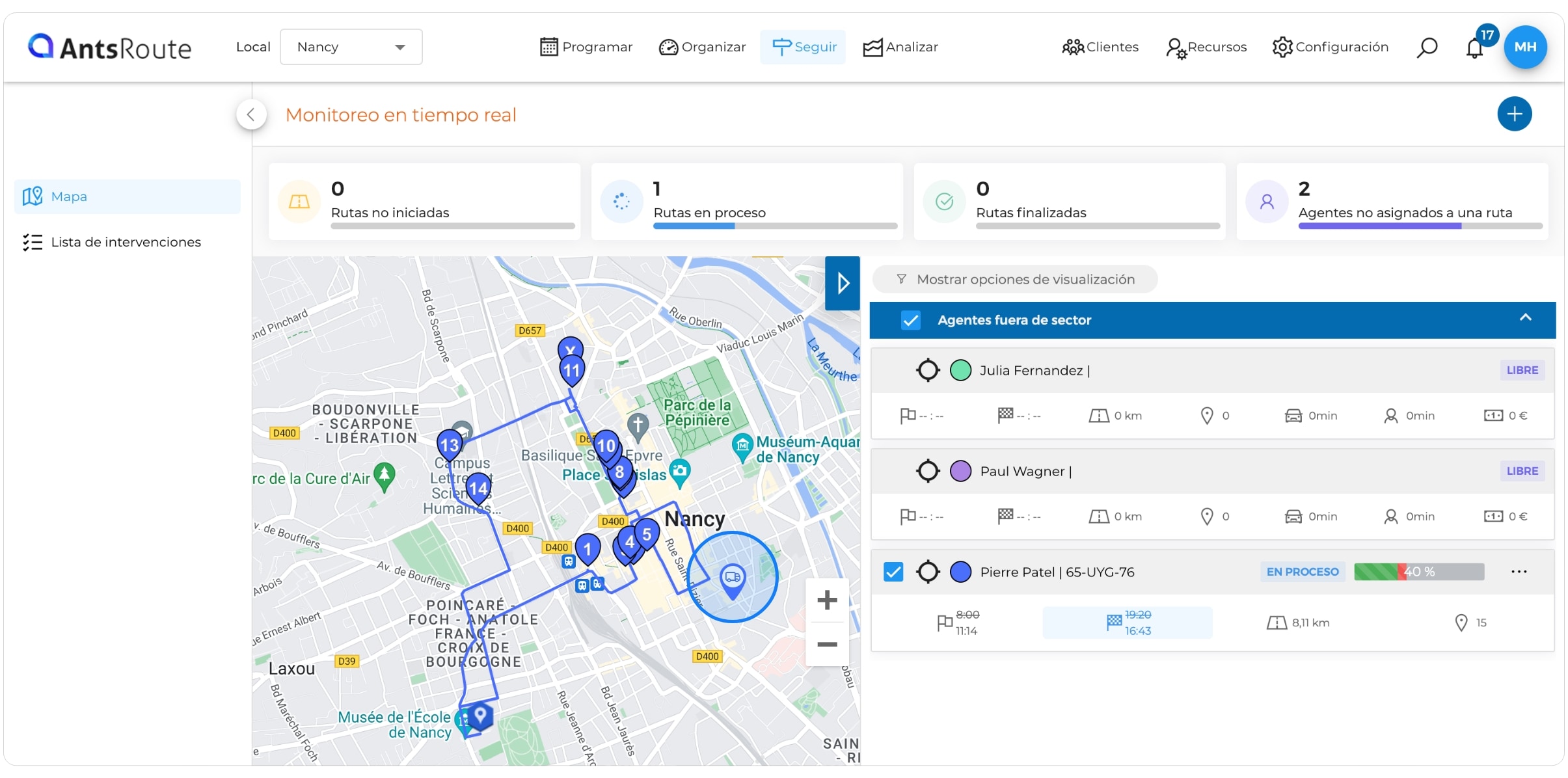The width and height of the screenshot is (1568, 778).
Task: Click Agentes no asignados a una ruta card
Action: [x=1392, y=202]
